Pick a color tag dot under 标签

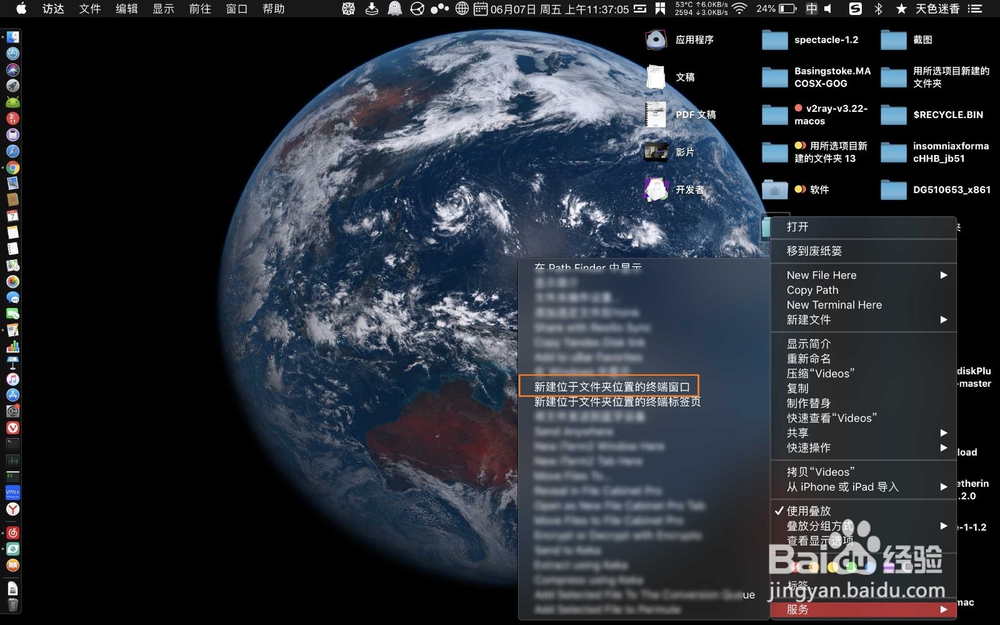(x=832, y=567)
